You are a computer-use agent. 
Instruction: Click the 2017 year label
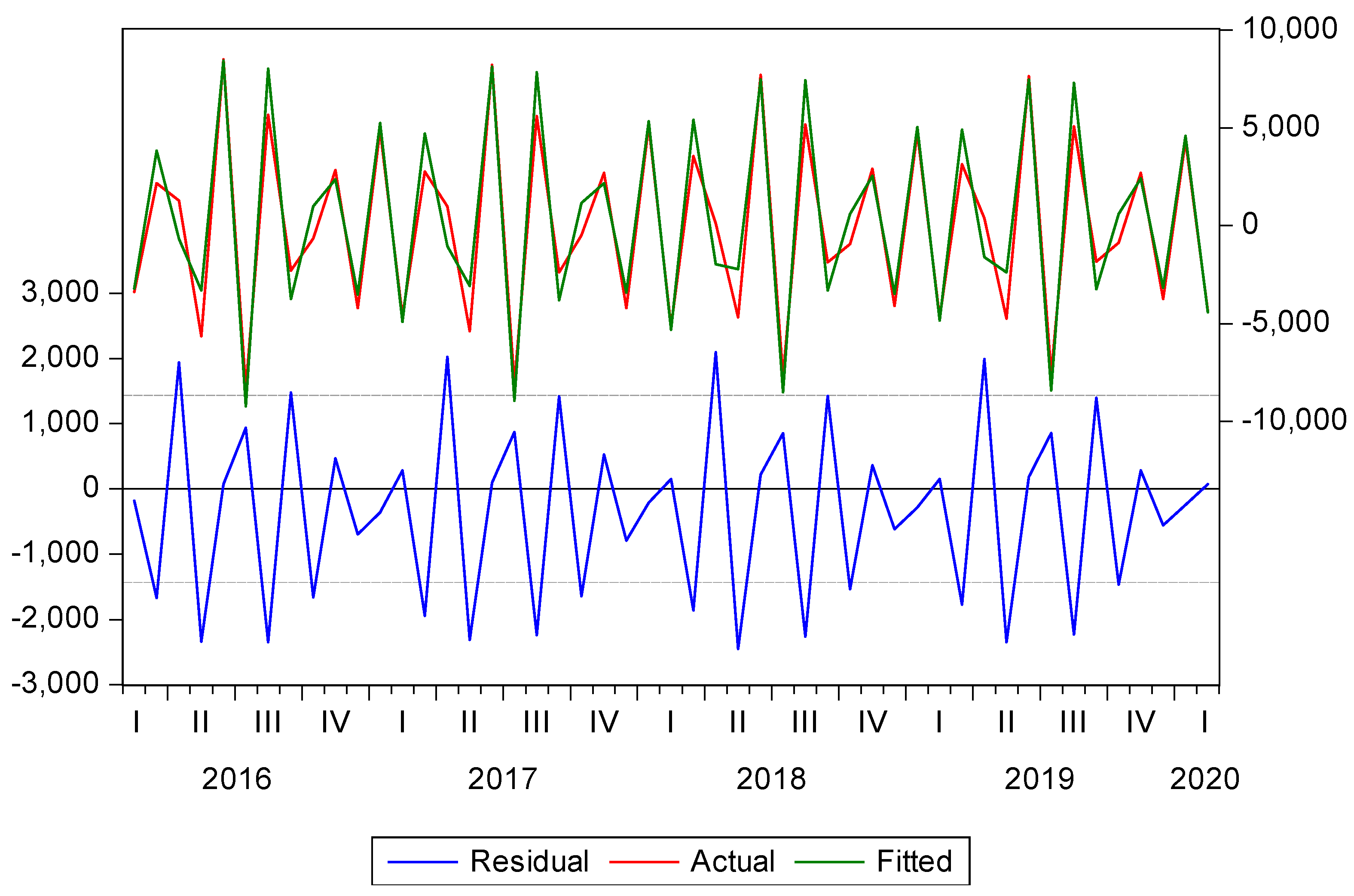(502, 780)
